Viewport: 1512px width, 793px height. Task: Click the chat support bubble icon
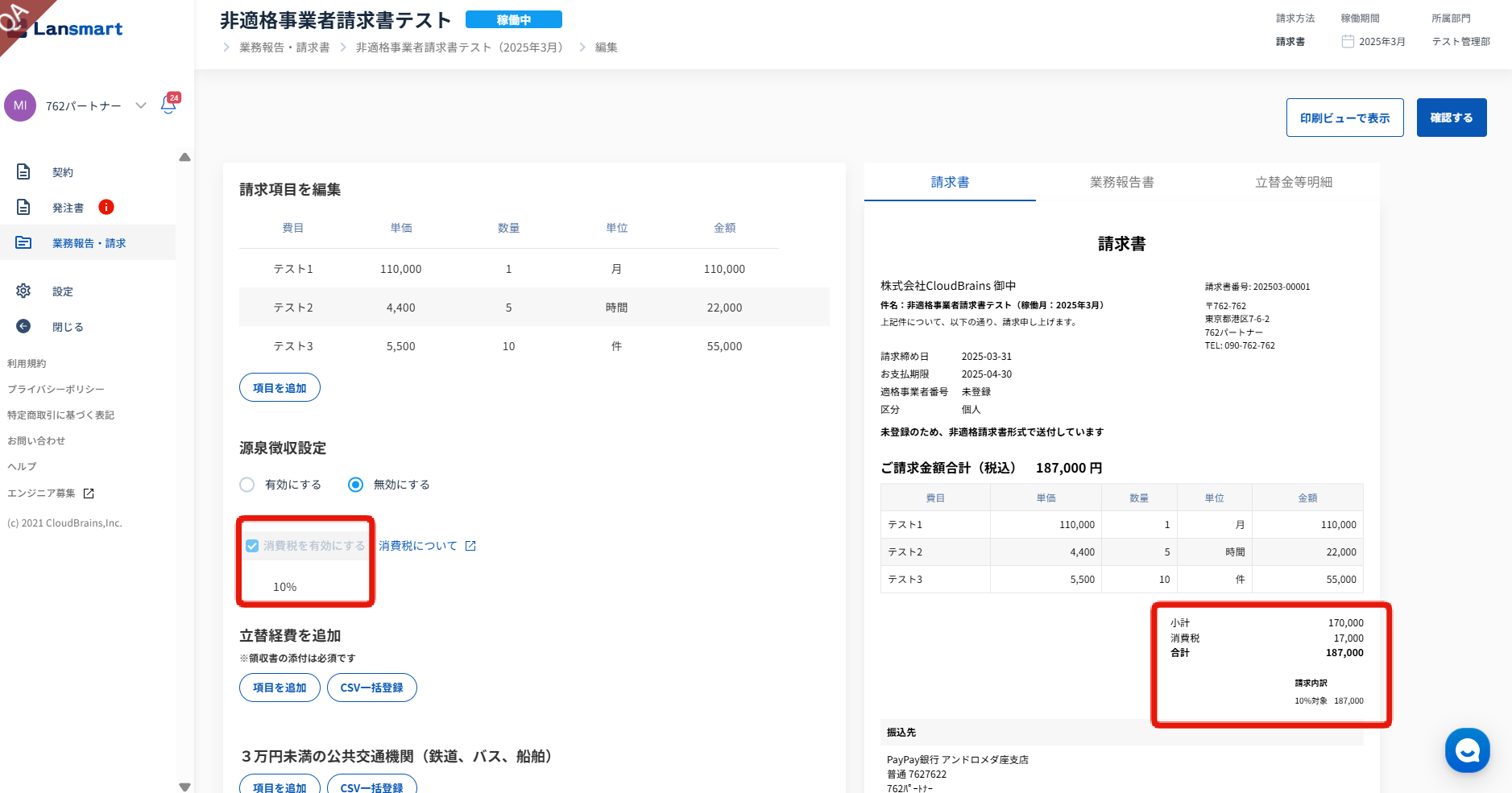[1467, 750]
